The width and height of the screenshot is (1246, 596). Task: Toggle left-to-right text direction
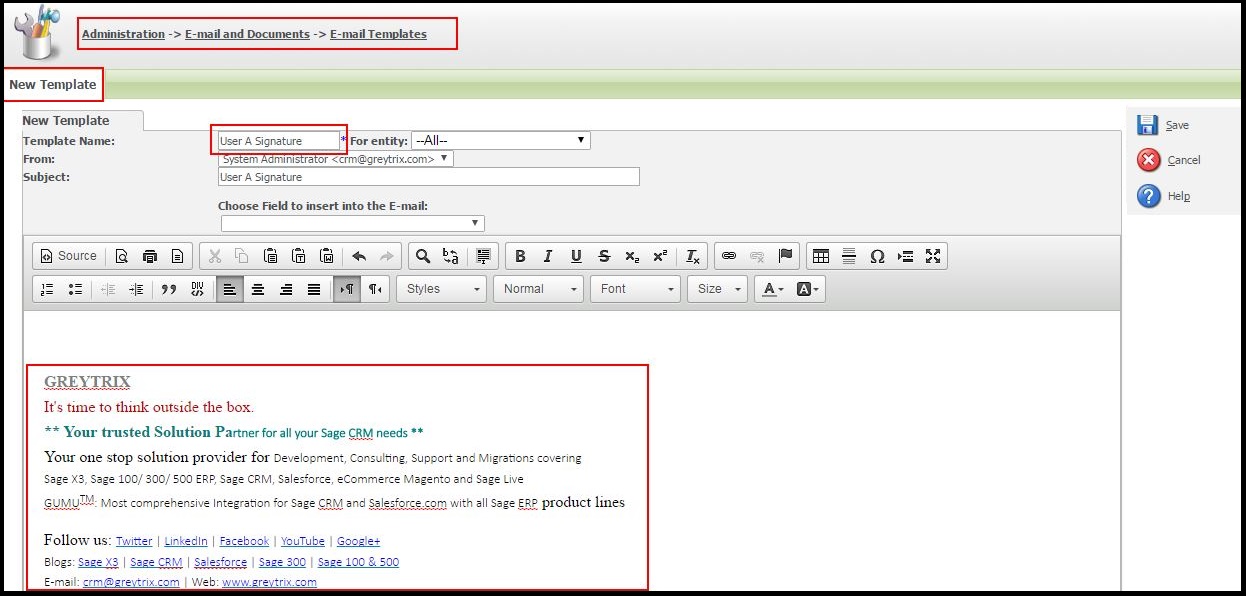click(347, 289)
